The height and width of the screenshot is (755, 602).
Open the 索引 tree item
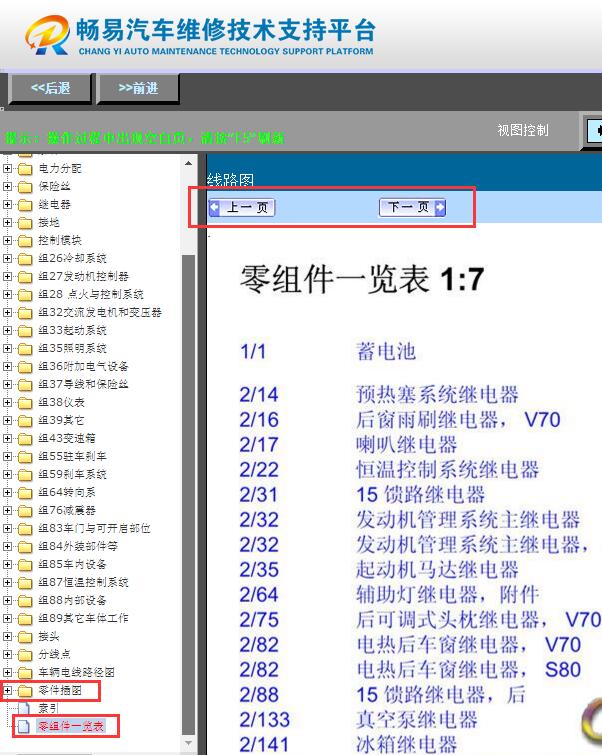[48, 708]
